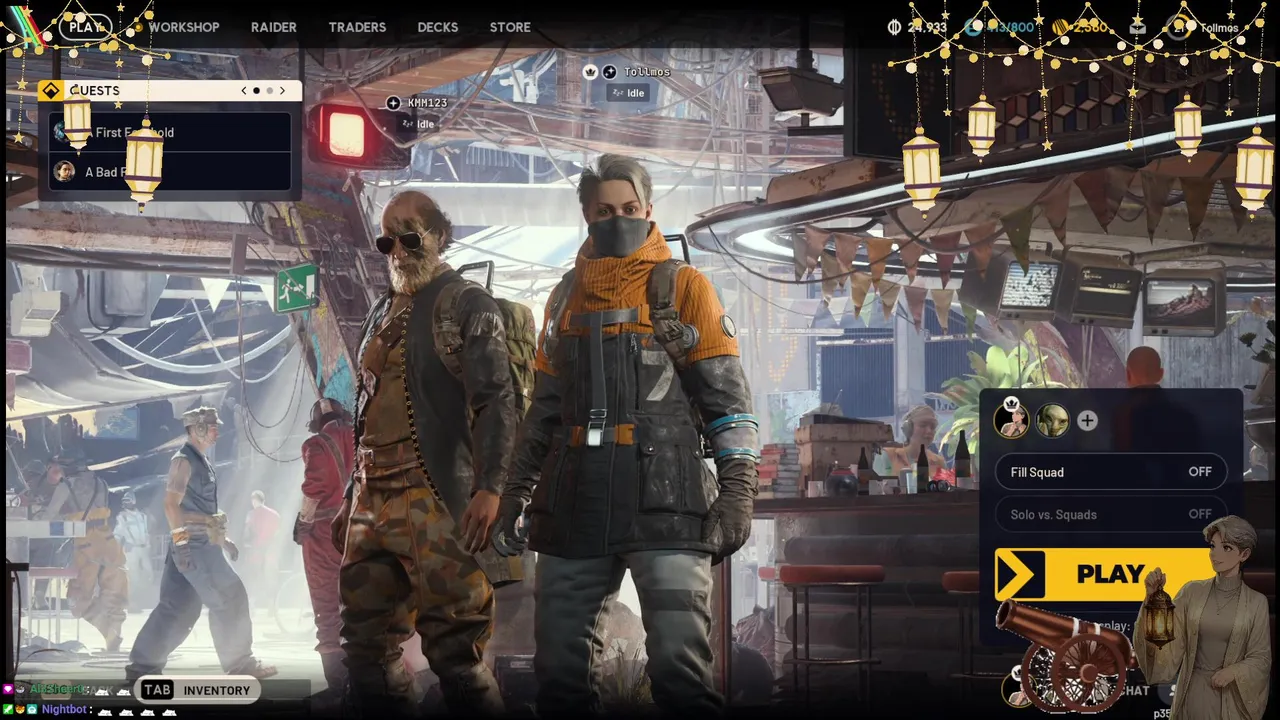The image size is (1280, 720).
Task: Go to next quest page arrow
Action: [x=282, y=90]
